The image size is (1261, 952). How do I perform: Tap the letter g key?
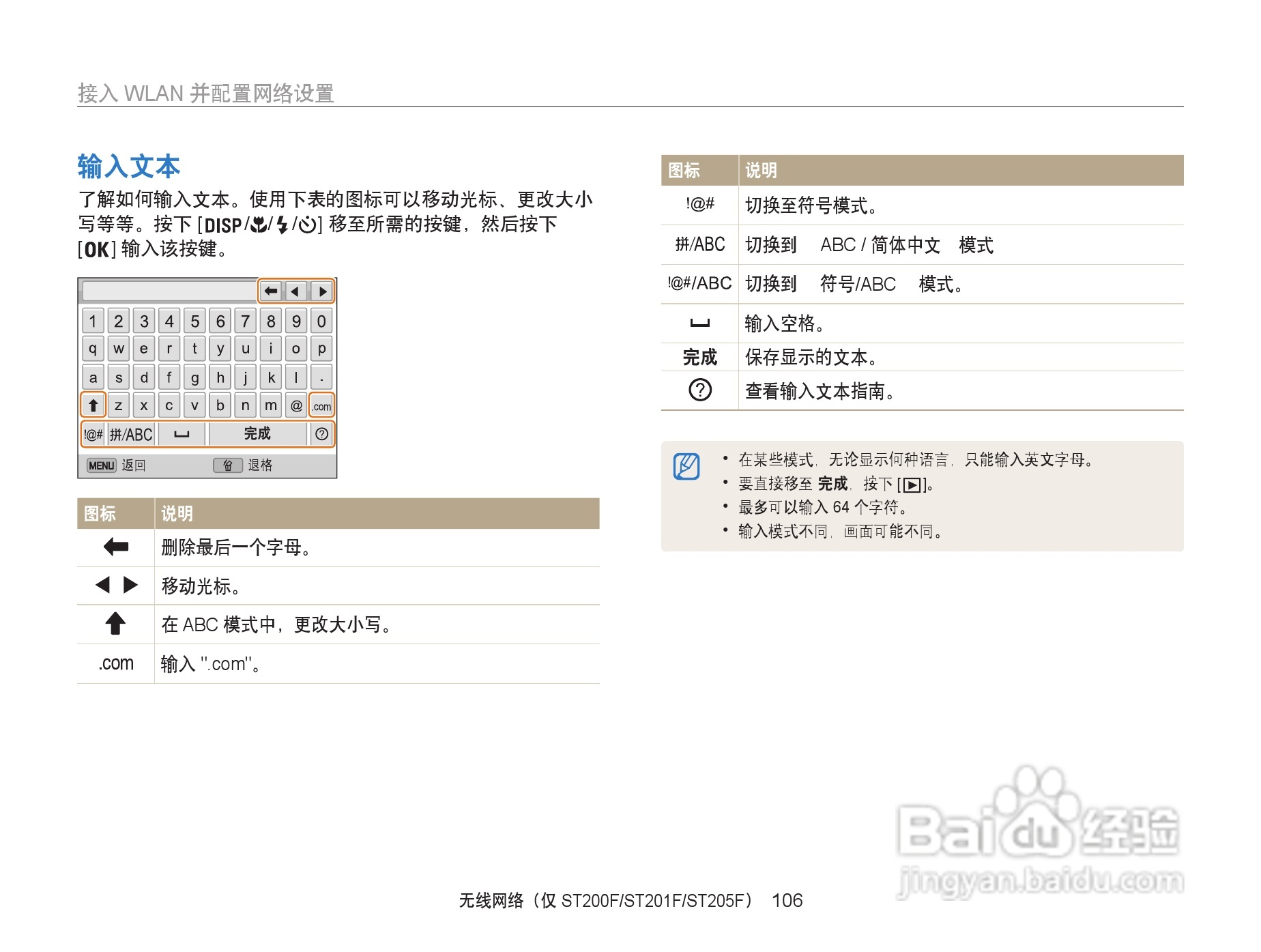click(x=194, y=377)
